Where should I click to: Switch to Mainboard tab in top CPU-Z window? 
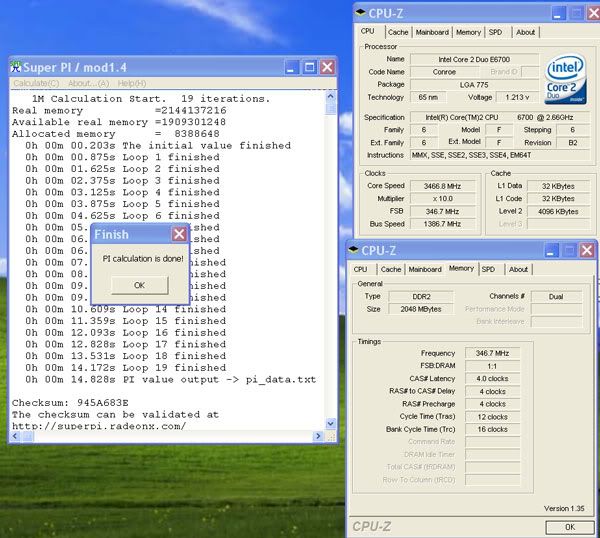coord(432,32)
